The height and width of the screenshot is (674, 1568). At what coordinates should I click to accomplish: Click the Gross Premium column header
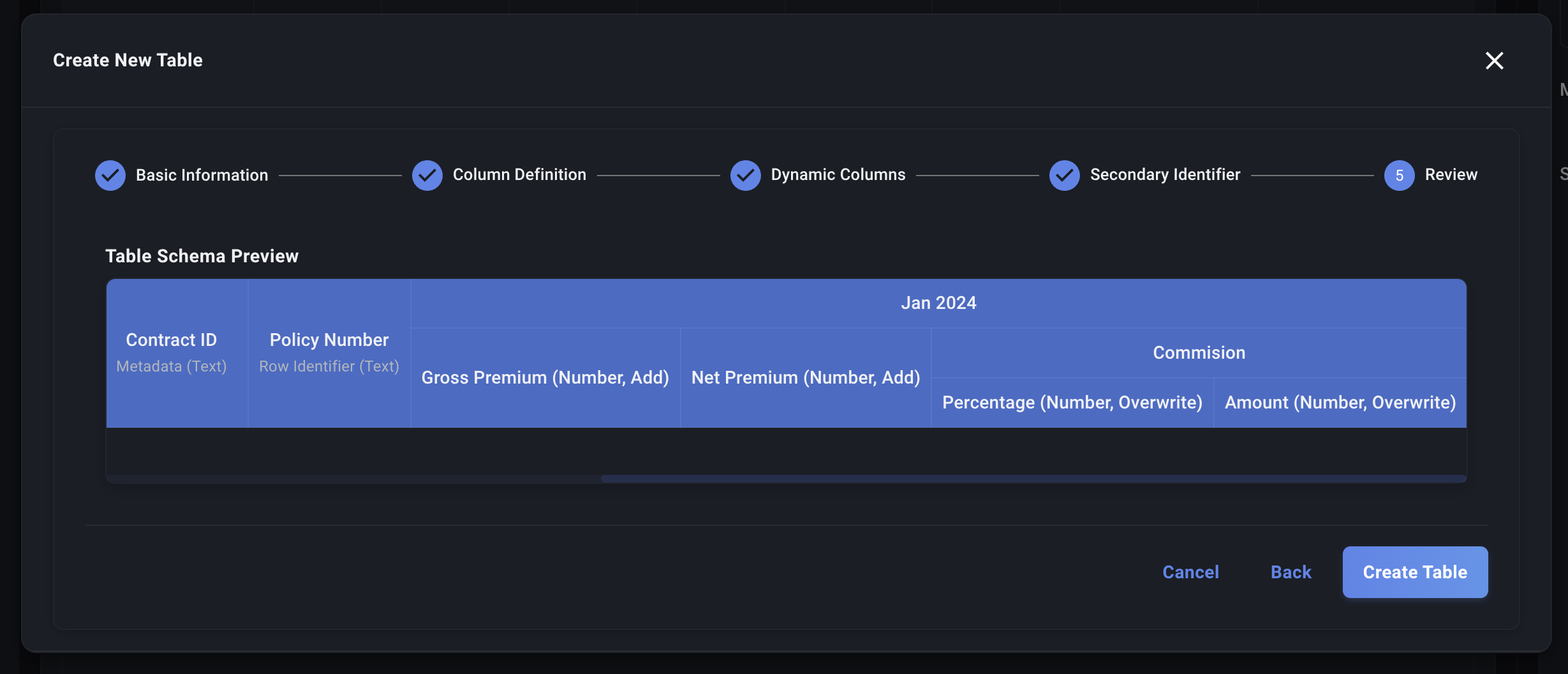pos(545,378)
